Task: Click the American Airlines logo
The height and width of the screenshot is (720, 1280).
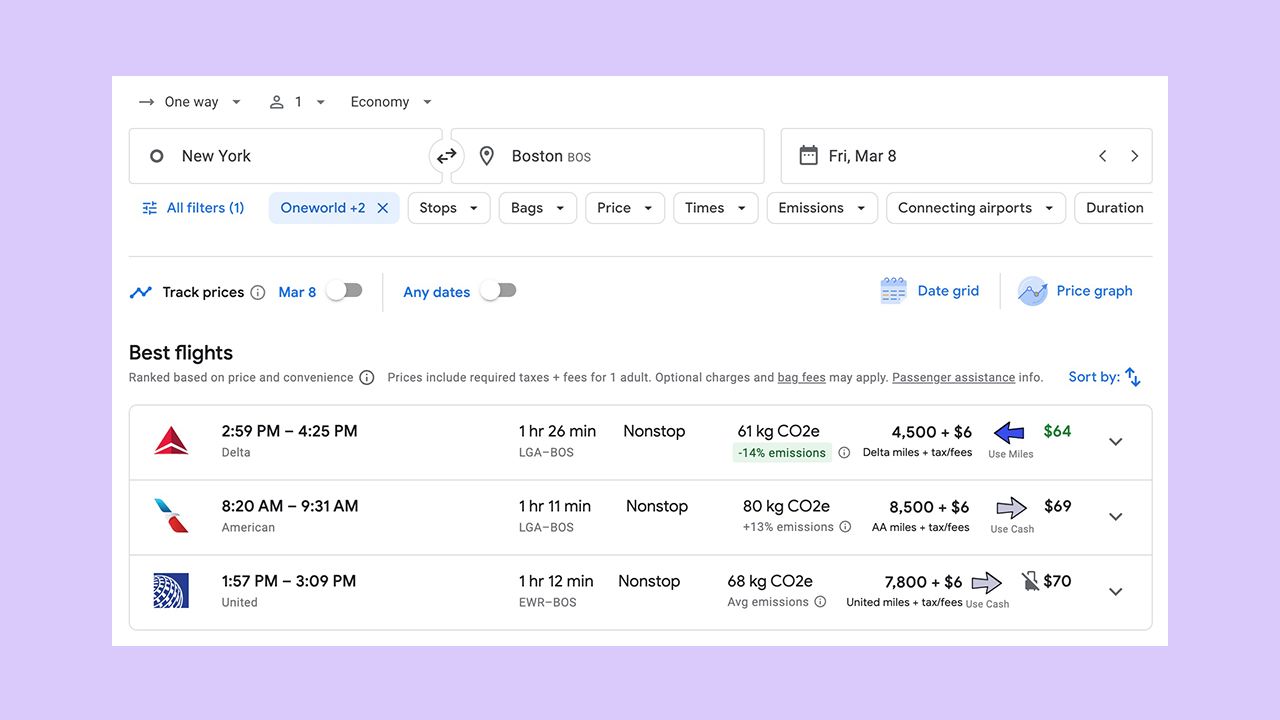Action: (x=171, y=516)
